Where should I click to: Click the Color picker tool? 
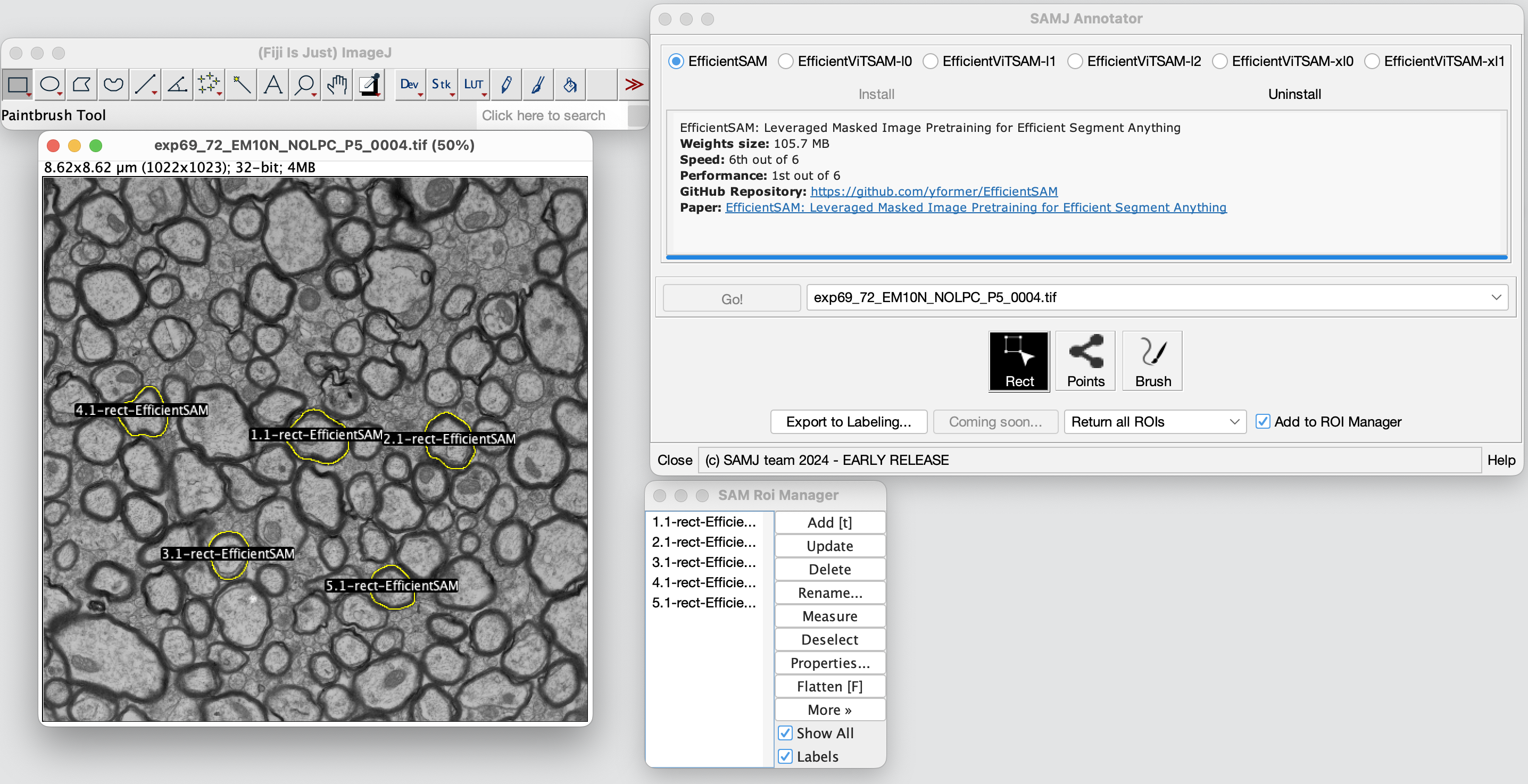[370, 85]
